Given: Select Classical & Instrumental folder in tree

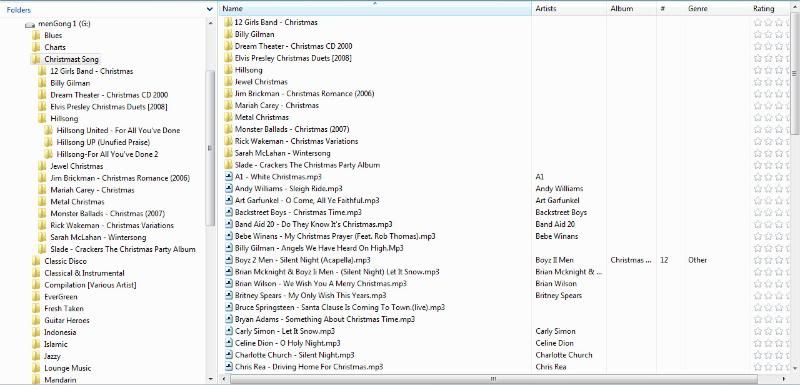Looking at the screenshot, I should 84,273.
